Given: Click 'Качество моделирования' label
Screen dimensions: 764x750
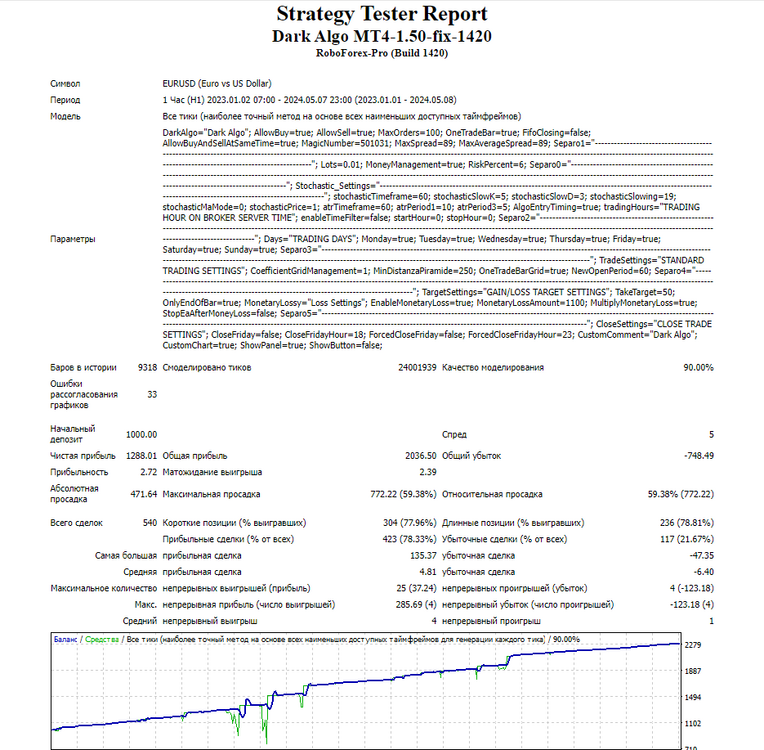Looking at the screenshot, I should [493, 367].
